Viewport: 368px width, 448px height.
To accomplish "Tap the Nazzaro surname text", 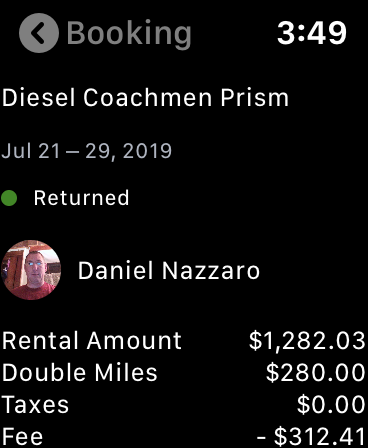I will (x=211, y=270).
